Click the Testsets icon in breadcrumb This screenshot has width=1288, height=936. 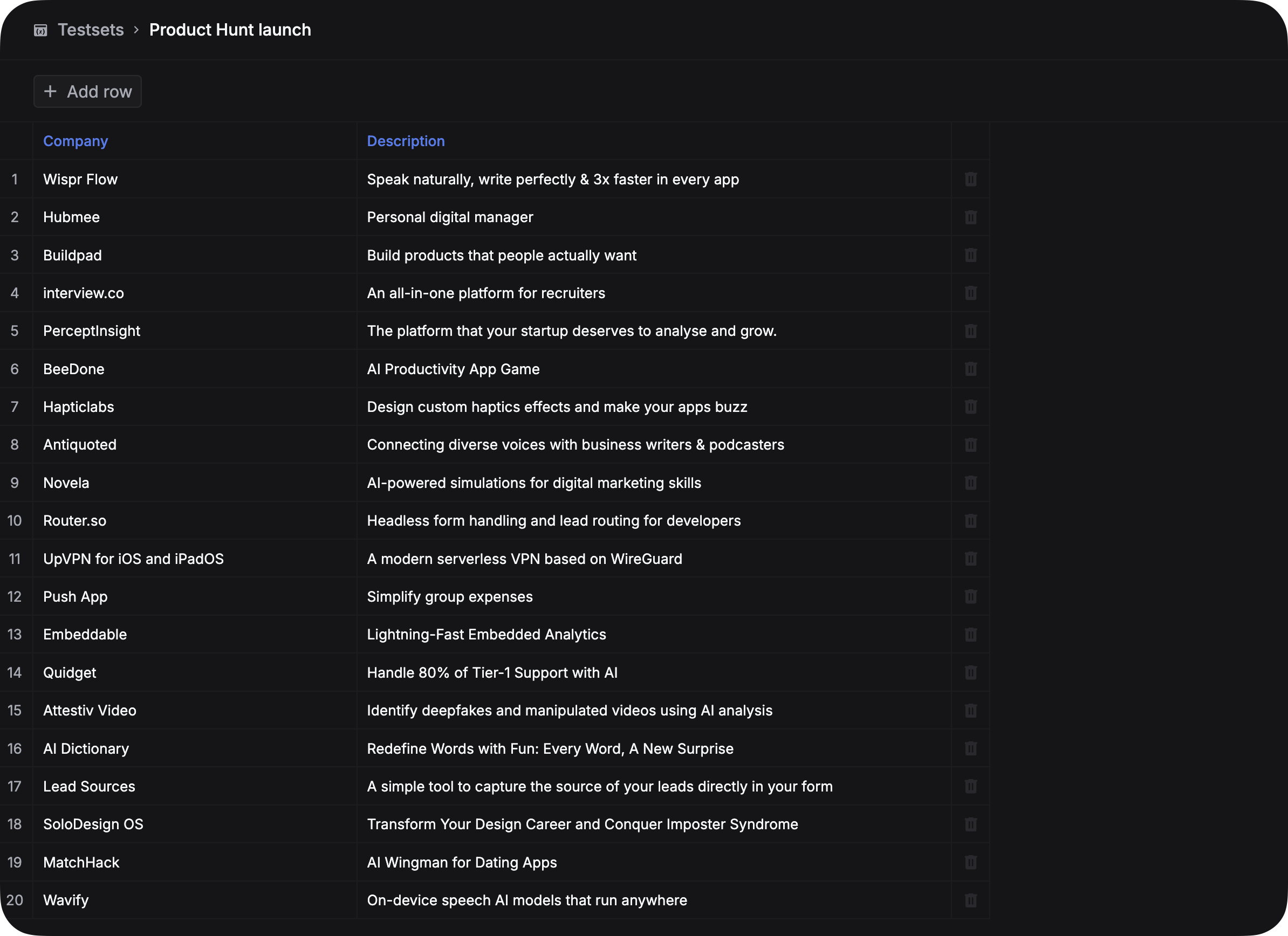pos(40,30)
